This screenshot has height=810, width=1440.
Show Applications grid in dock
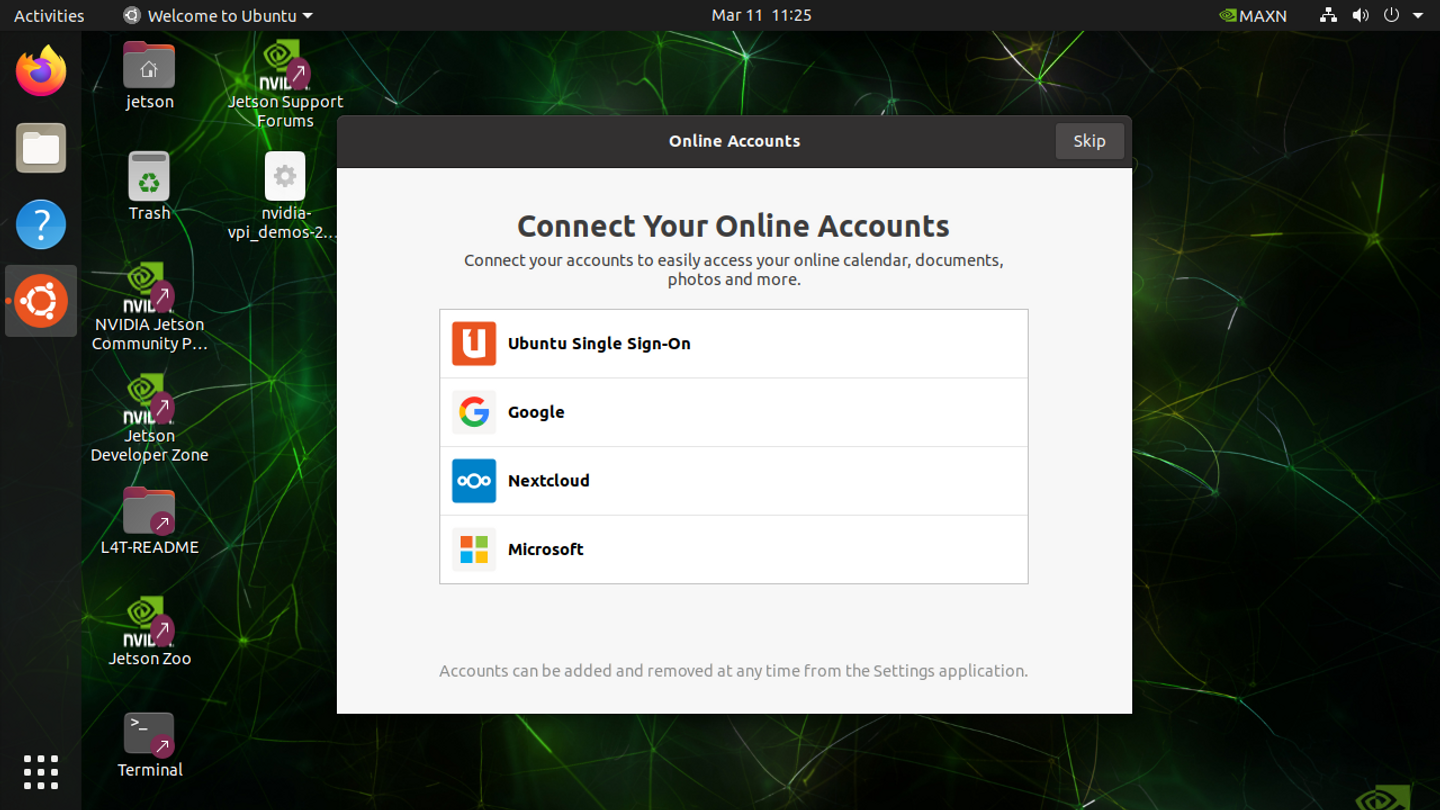[x=41, y=771]
